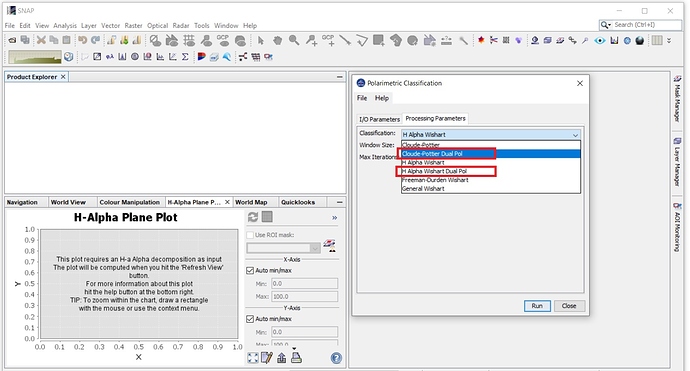
Task: Click the Redo toolbar icon
Action: tap(95, 40)
